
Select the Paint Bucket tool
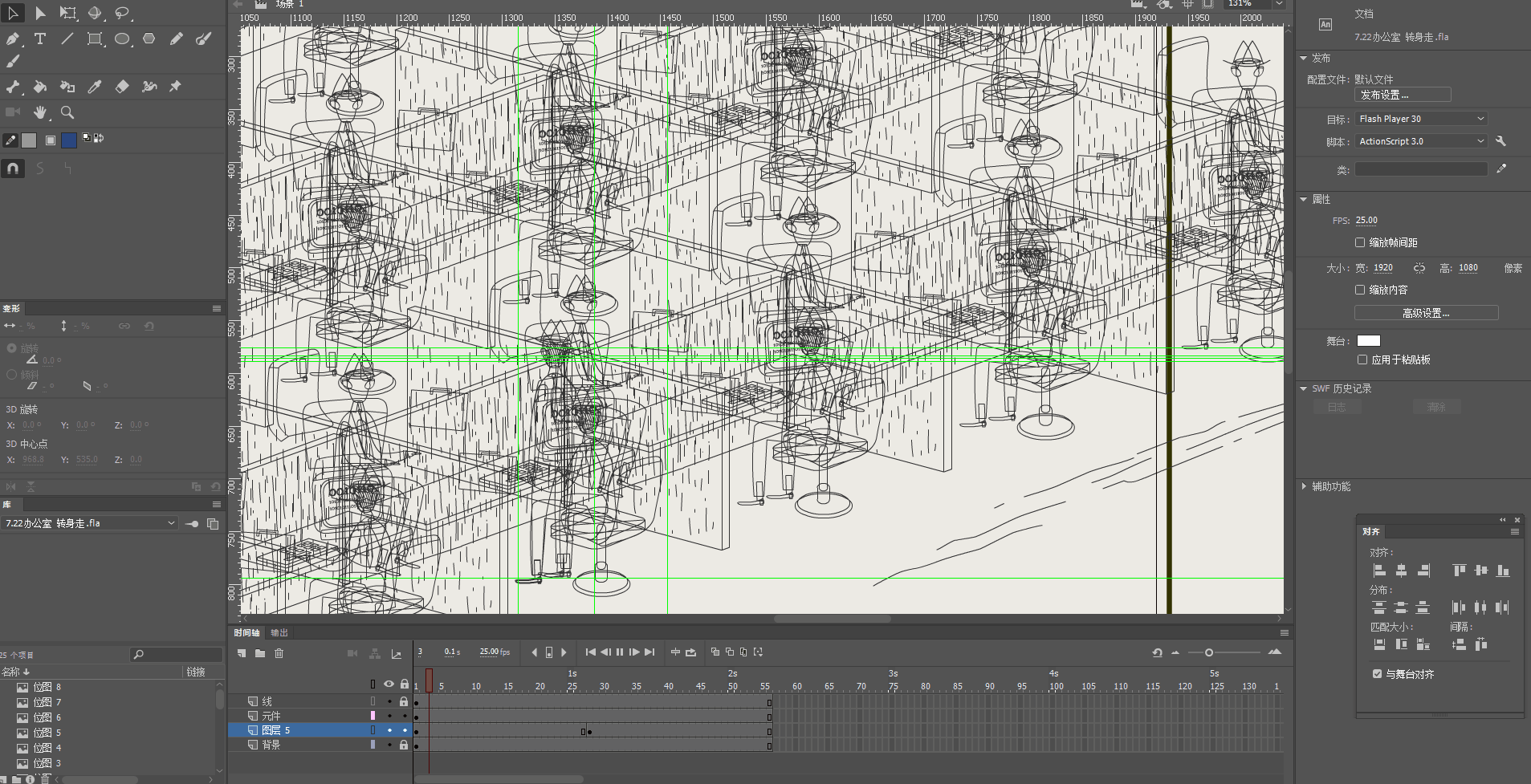point(40,87)
